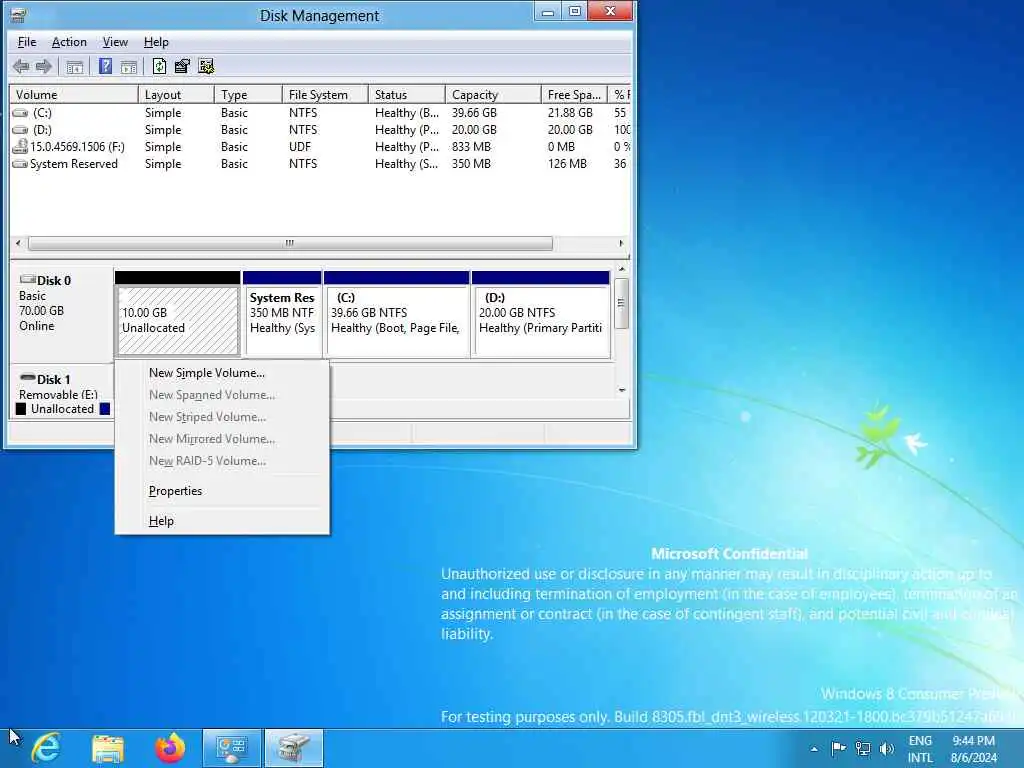Click the File System column header
This screenshot has height=768, width=1024.
325,95
